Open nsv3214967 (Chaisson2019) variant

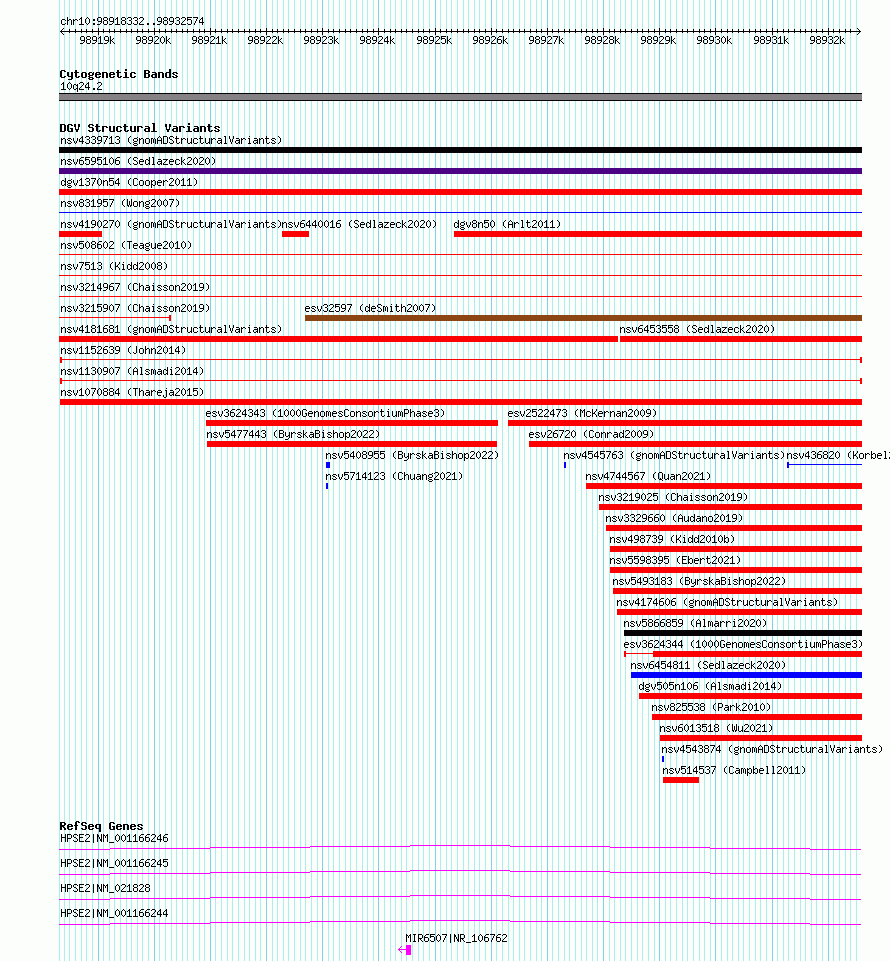tap(135, 287)
